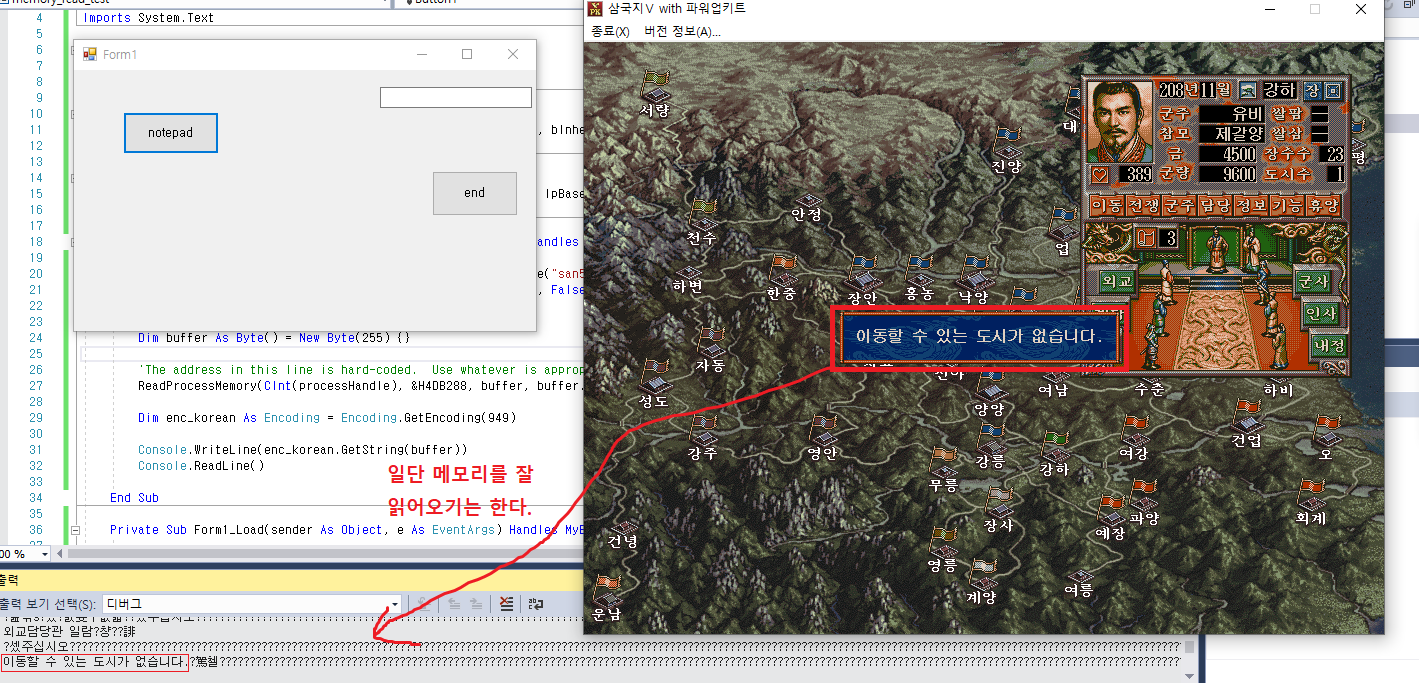
Task: Click output line '외교담당관 일람'
Action: [51, 631]
